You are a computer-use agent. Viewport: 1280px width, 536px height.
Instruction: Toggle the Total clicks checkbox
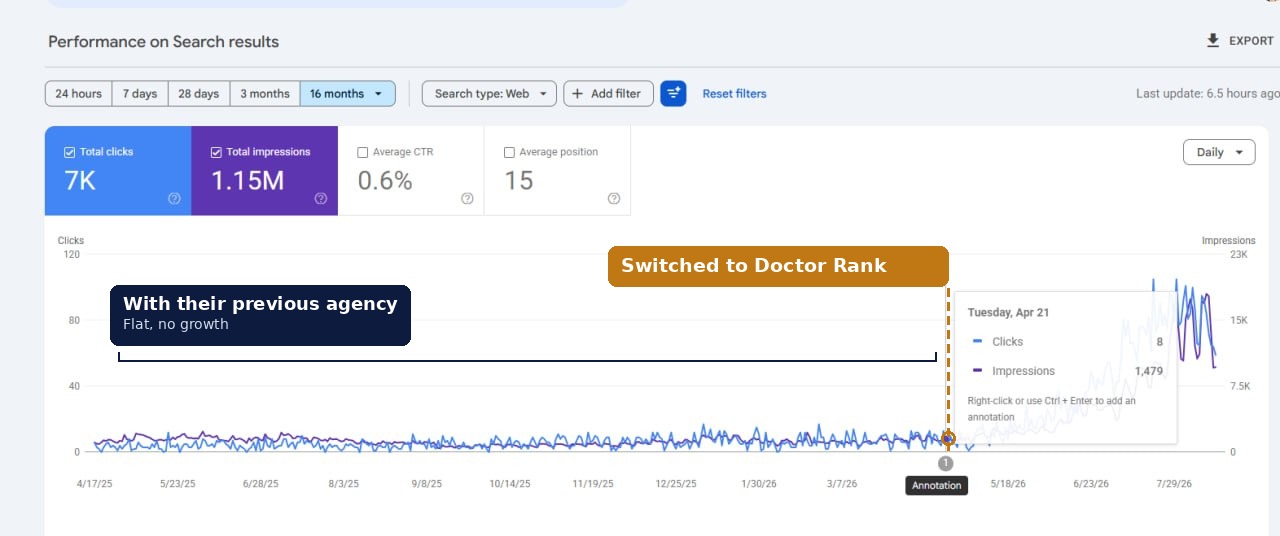click(x=69, y=152)
